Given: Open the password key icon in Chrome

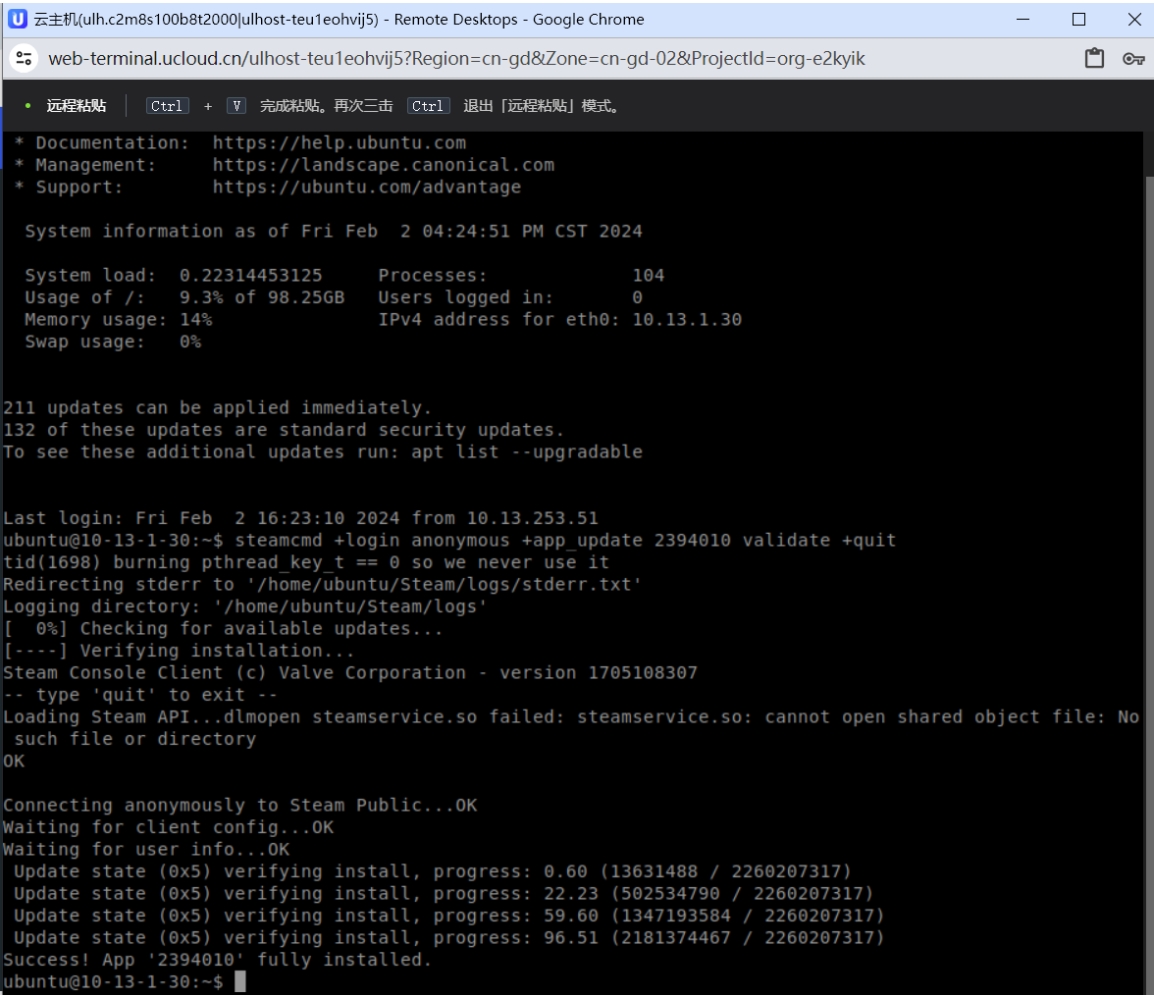Looking at the screenshot, I should pos(1133,59).
